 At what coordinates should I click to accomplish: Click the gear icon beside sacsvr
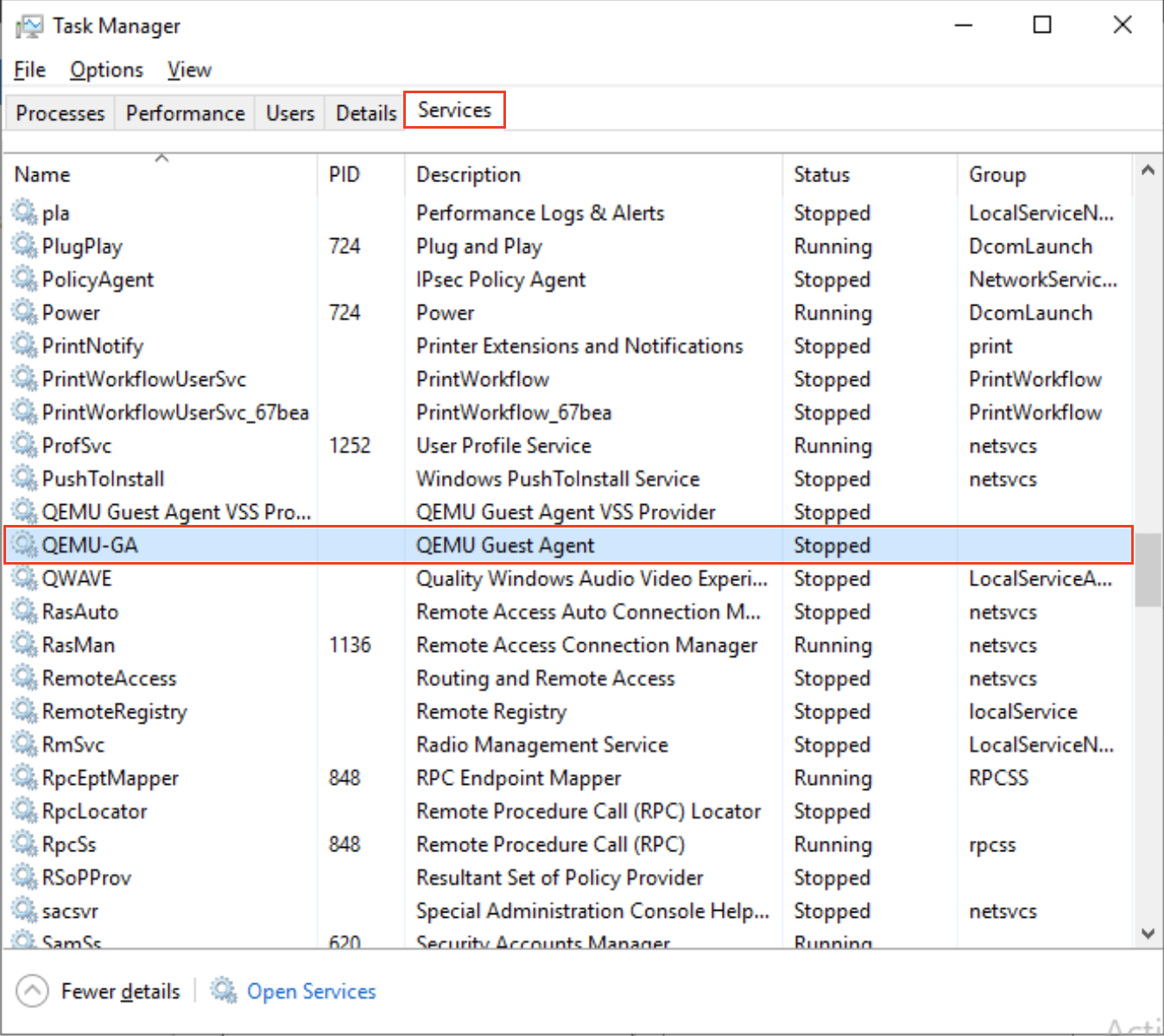pyautogui.click(x=24, y=910)
